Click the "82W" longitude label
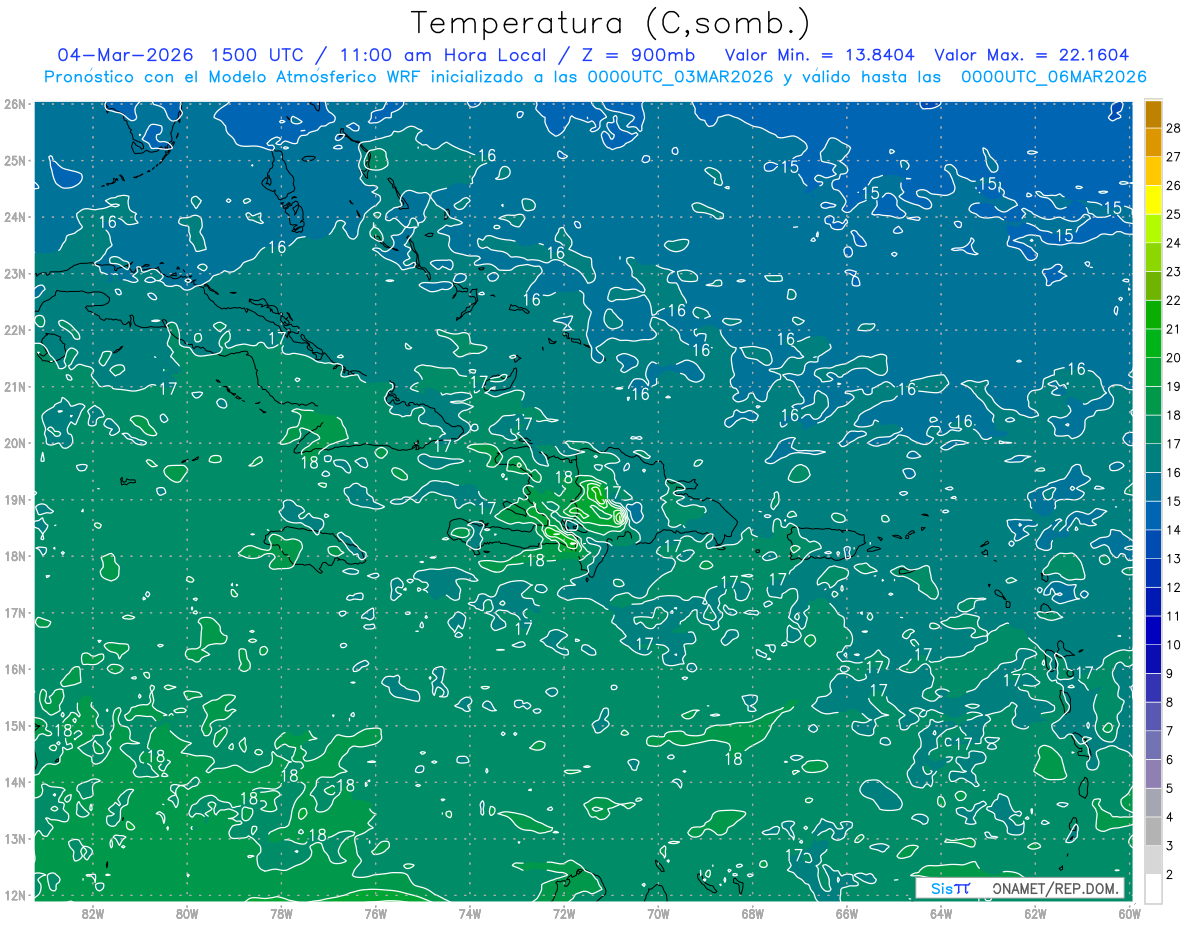 [92, 913]
